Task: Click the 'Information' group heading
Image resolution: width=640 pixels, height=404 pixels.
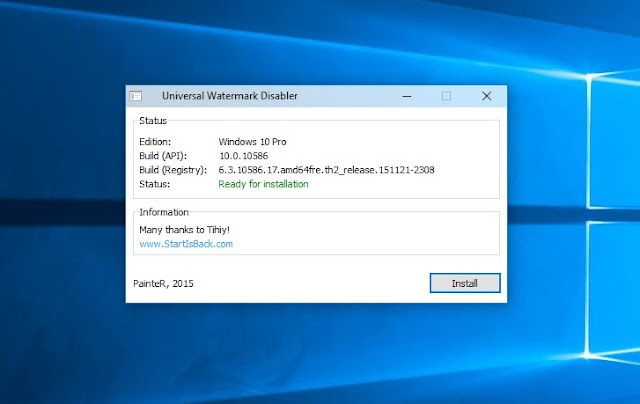Action: click(x=164, y=212)
